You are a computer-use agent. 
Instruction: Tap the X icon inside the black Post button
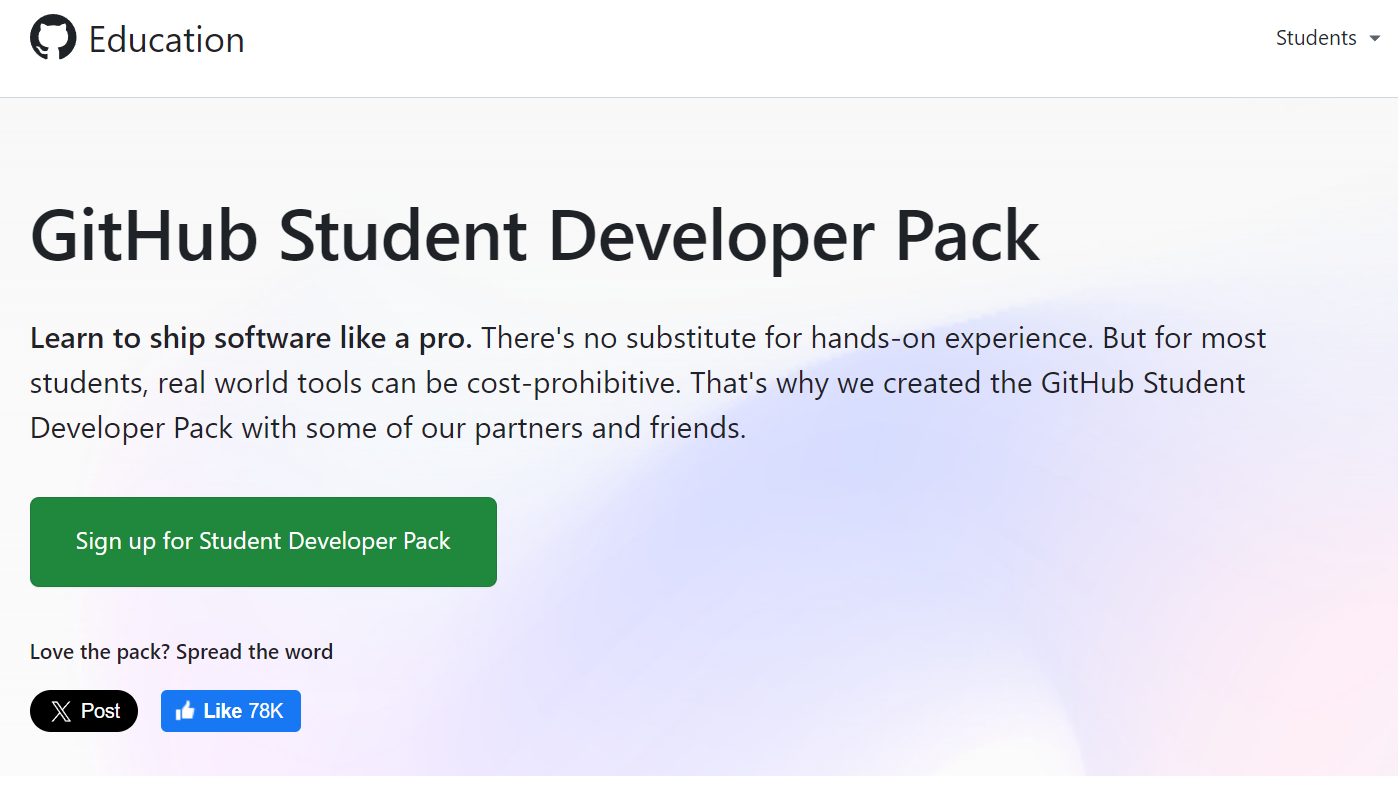[x=63, y=710]
